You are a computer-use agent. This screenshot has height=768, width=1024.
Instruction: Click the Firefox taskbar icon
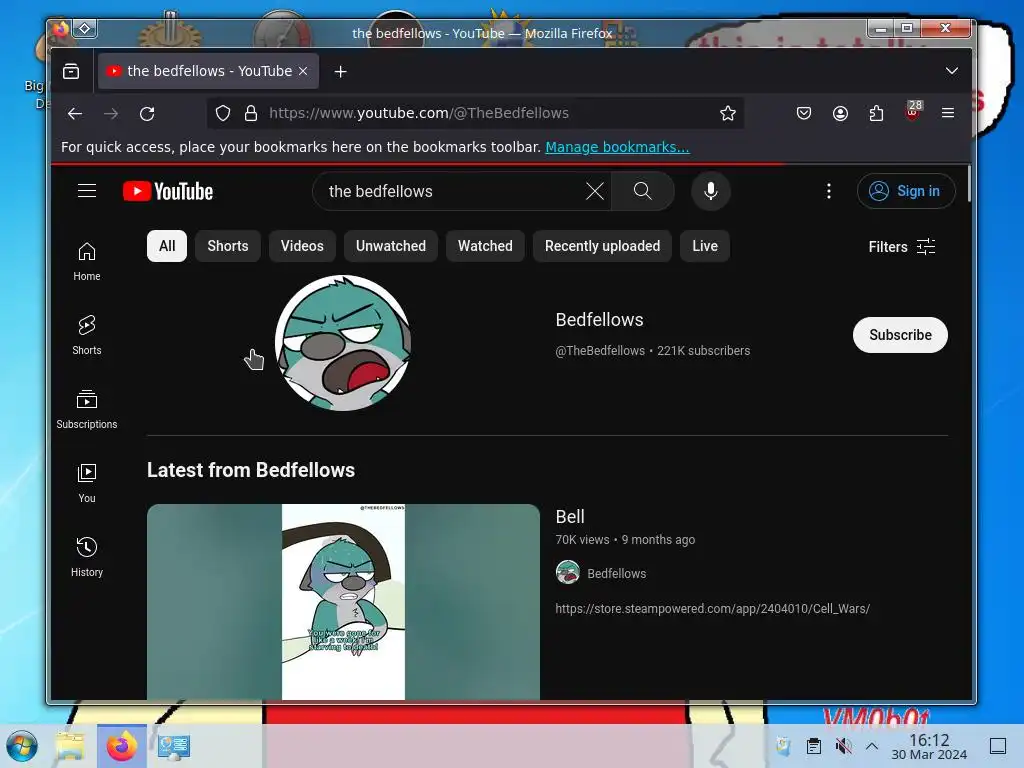(122, 746)
